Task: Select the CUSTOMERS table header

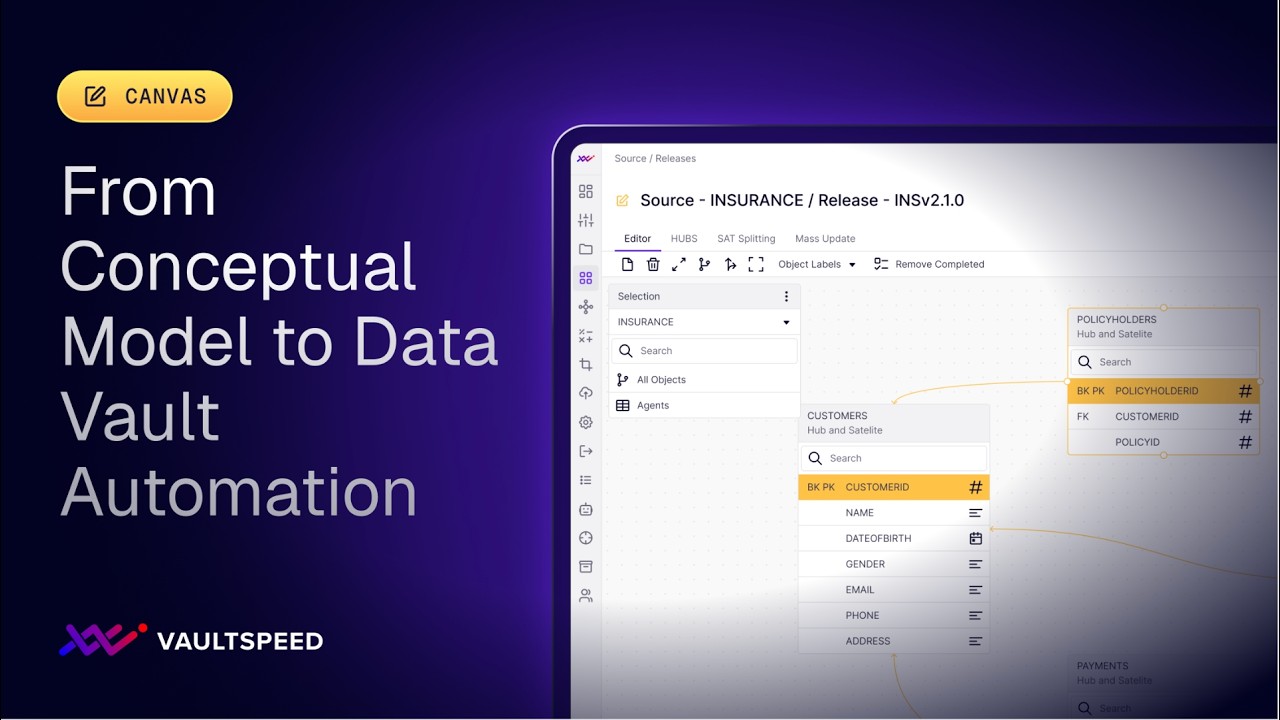Action: tap(894, 423)
